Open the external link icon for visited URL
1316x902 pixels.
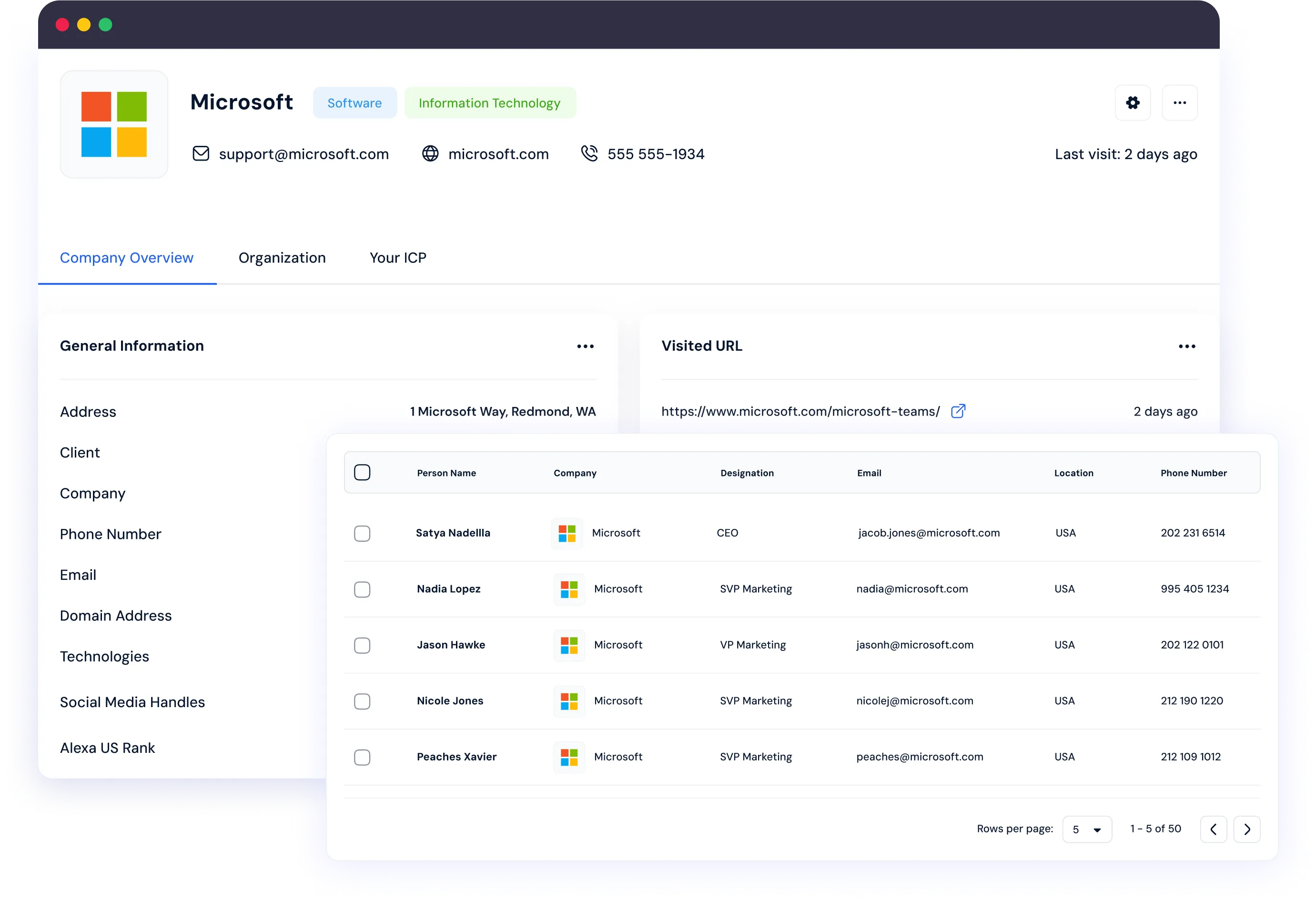tap(958, 411)
